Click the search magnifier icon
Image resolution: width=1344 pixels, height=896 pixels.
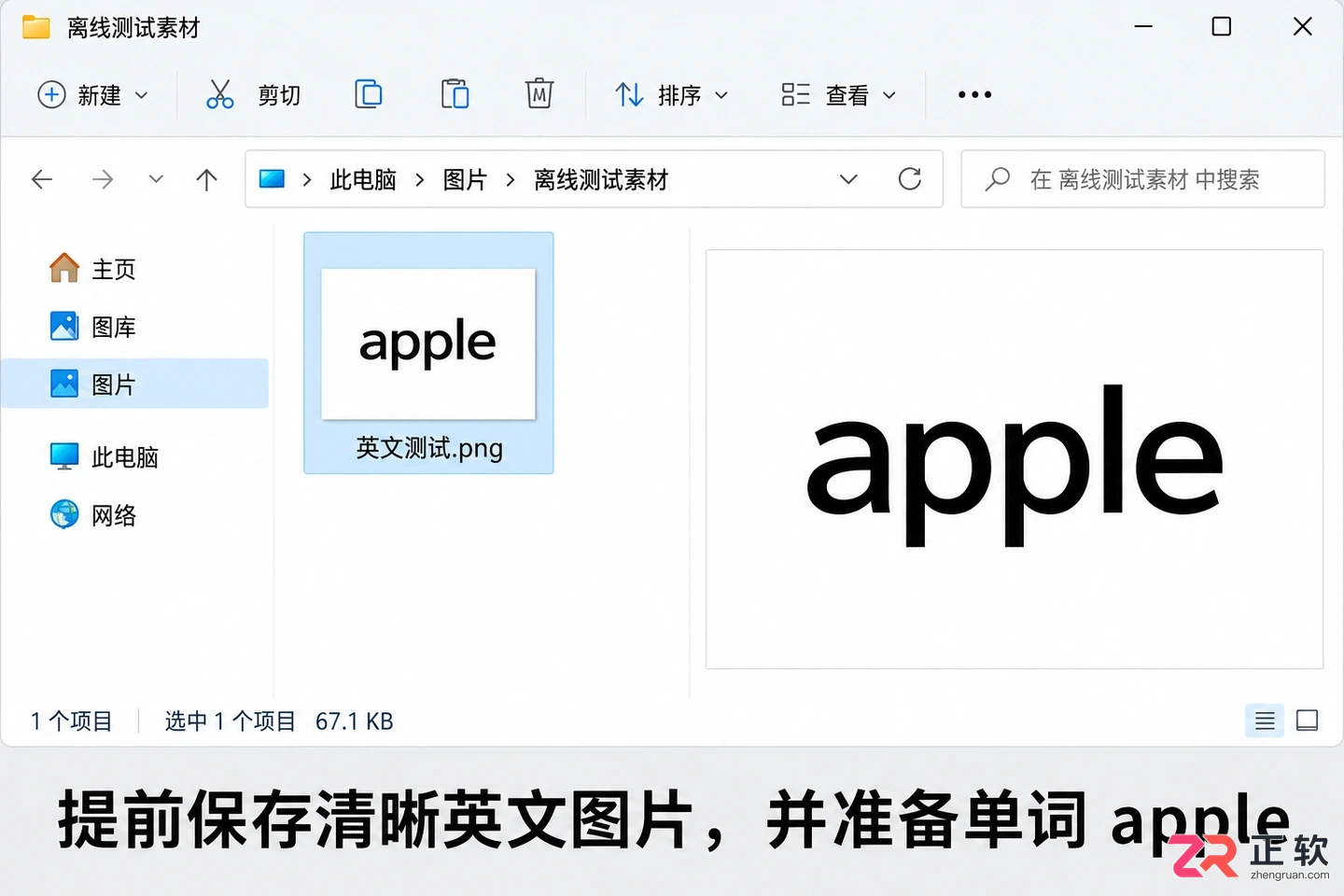(998, 178)
